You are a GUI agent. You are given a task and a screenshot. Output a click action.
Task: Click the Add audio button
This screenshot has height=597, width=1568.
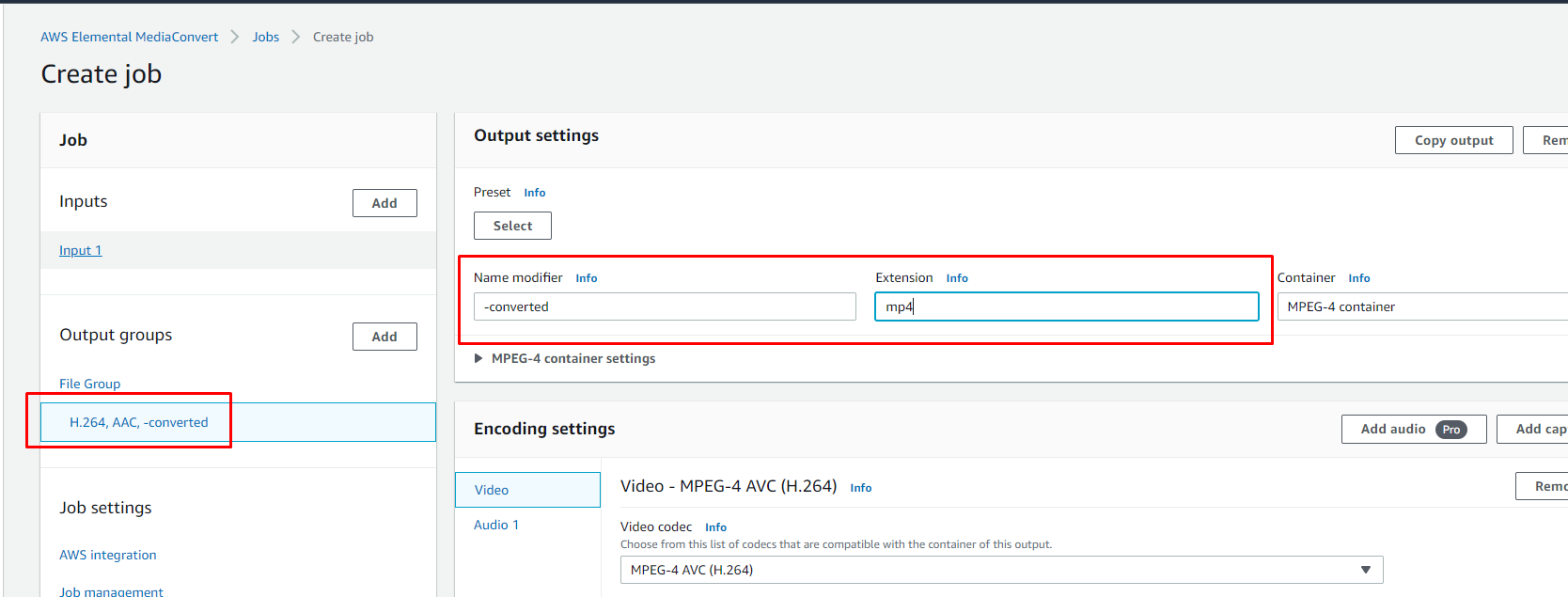[x=1413, y=429]
